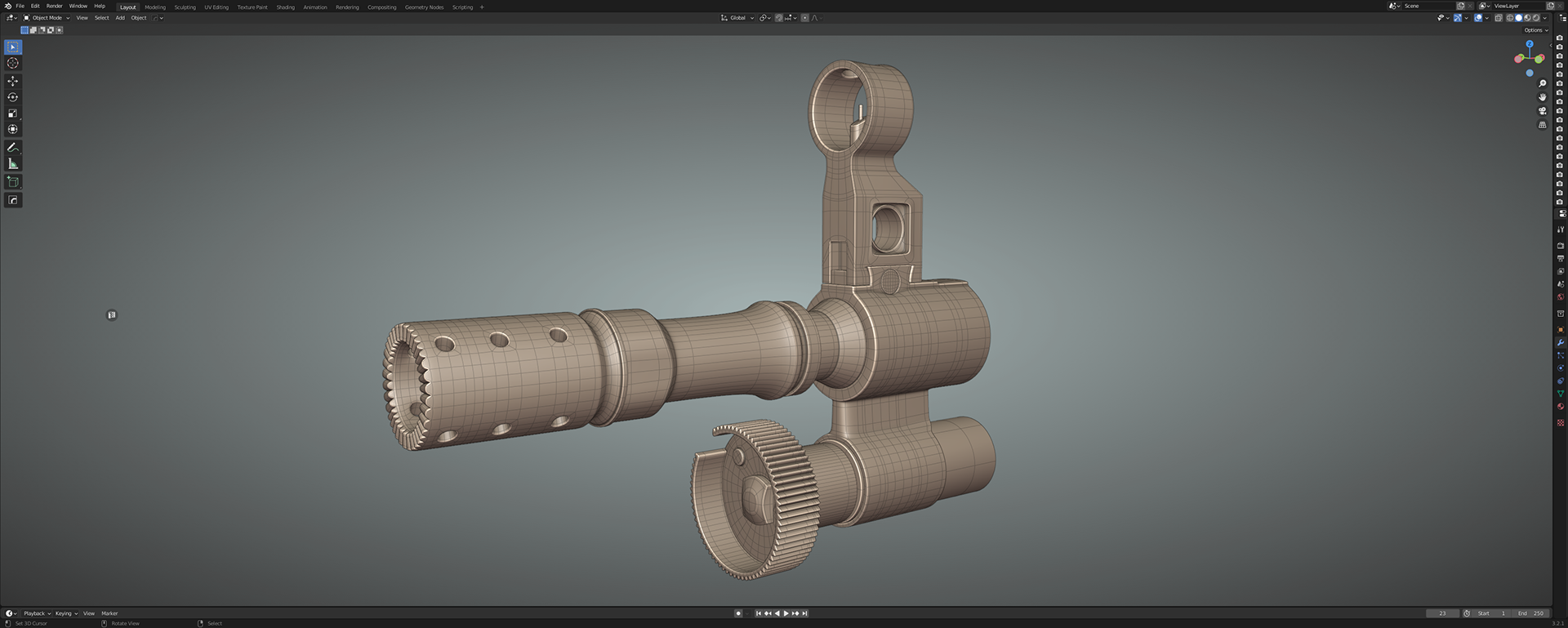
Task: Switch to Rendered viewport shading
Action: coord(1536,18)
